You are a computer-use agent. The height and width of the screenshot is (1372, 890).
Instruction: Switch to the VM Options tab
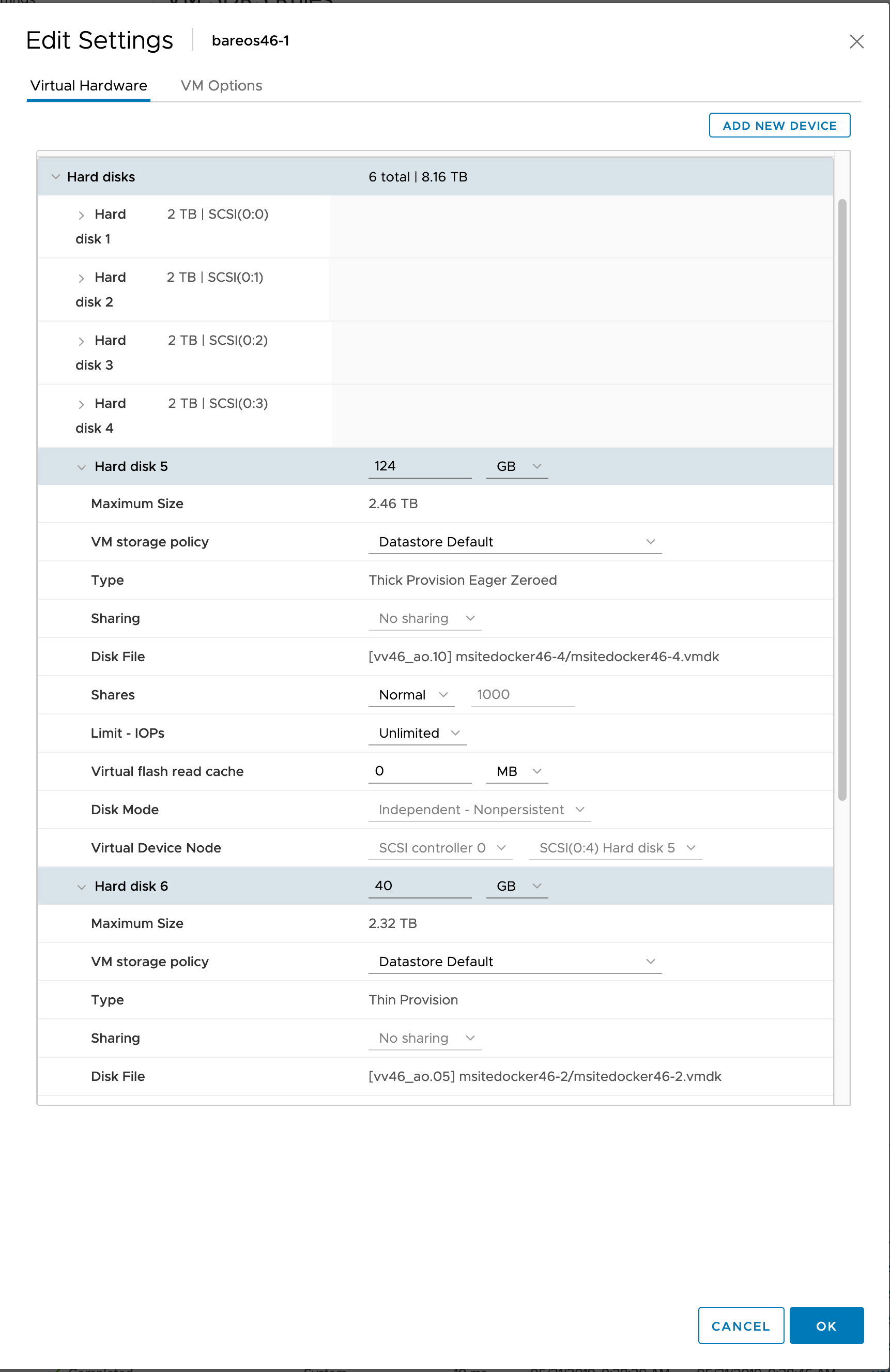click(x=221, y=86)
